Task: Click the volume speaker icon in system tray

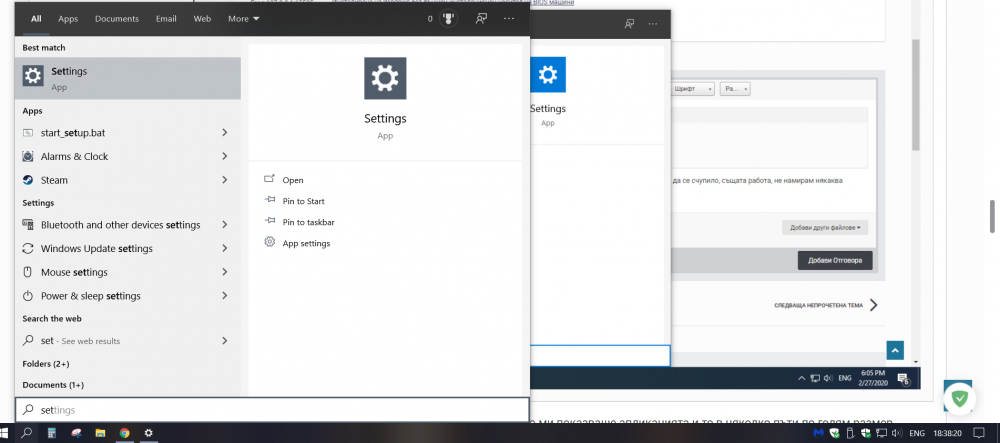Action: 898,433
